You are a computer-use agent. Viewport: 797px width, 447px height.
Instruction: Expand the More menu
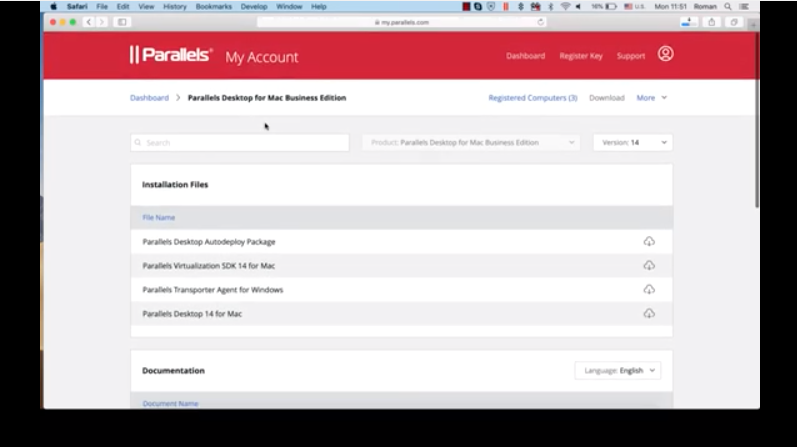[x=652, y=98]
